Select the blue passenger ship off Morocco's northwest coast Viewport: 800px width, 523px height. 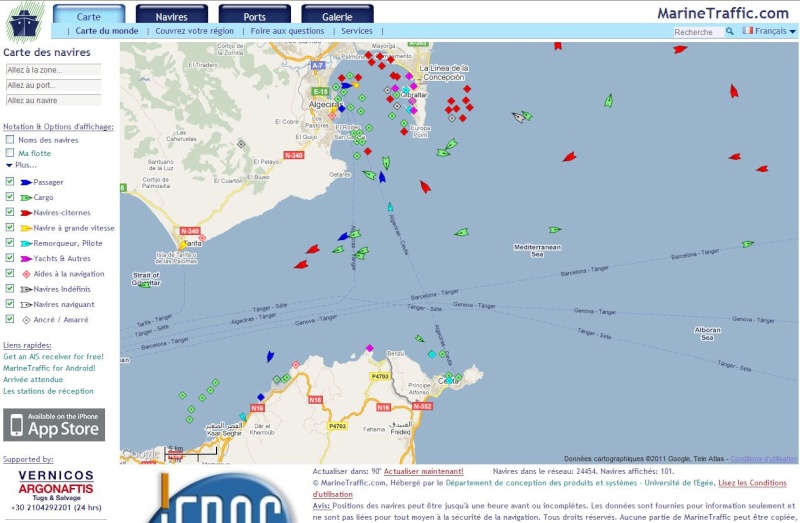pos(270,357)
